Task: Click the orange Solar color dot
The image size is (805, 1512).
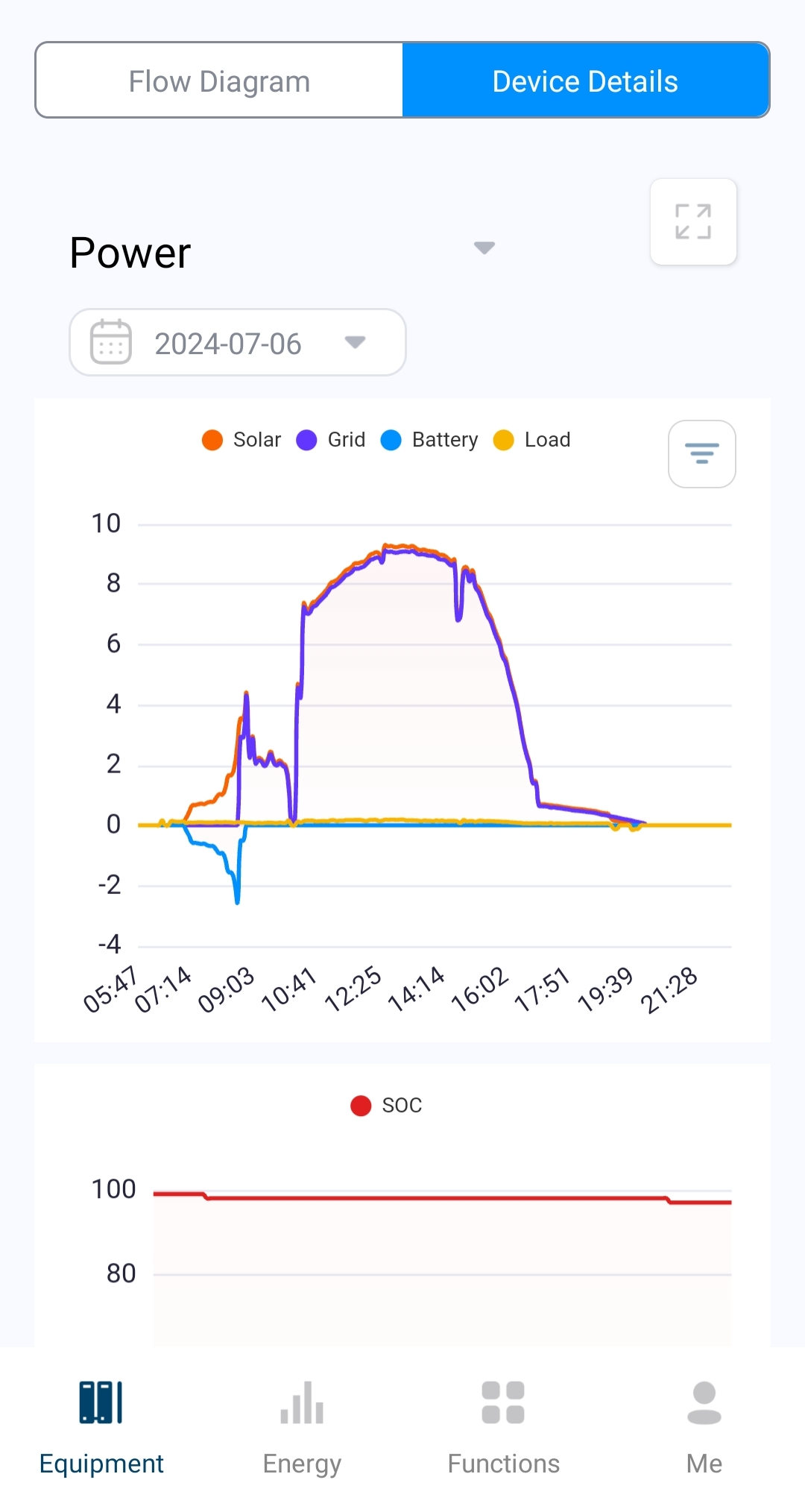Action: [212, 440]
